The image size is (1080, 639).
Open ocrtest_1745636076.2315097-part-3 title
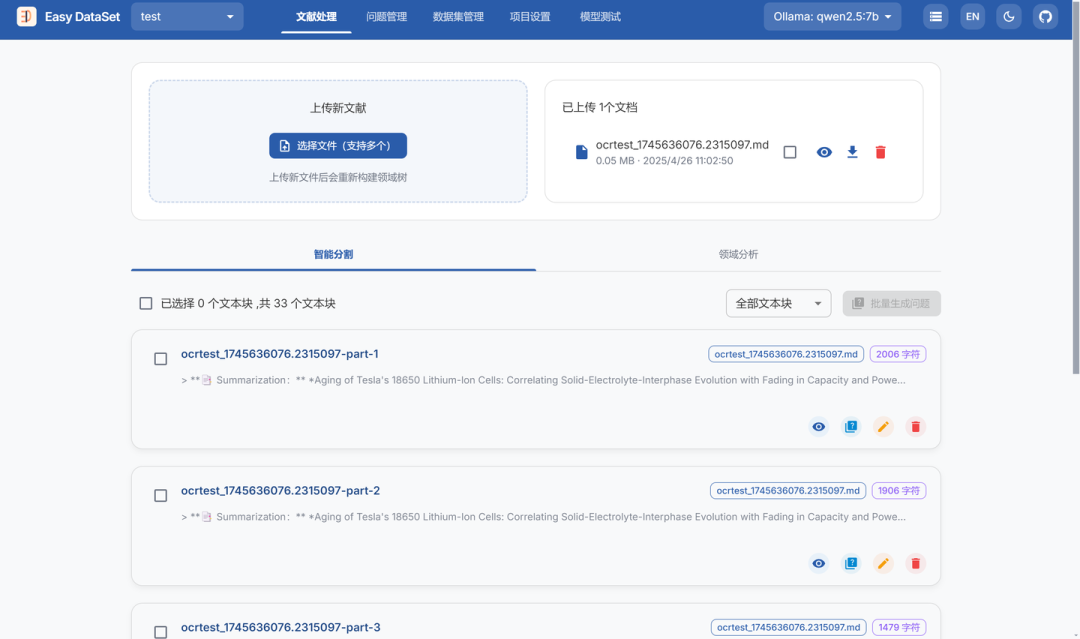pos(280,627)
